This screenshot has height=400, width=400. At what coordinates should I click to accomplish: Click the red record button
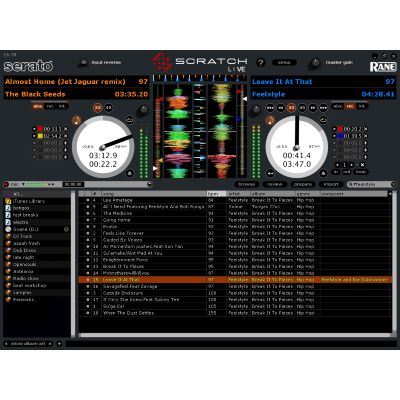click(x=6, y=184)
